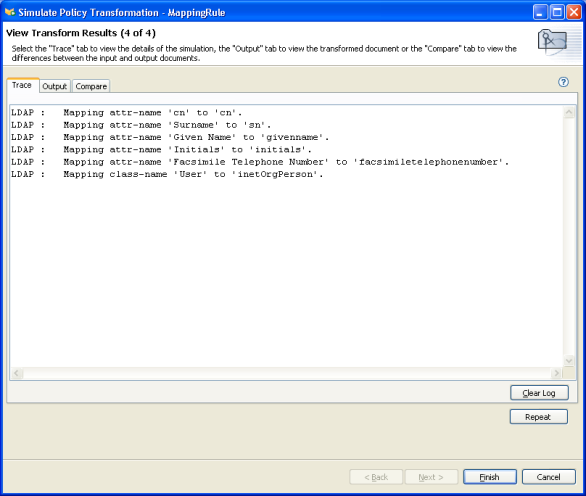Select the line mapping 'Given Name' to 'givenname'
Image resolution: width=586 pixels, height=496 pixels.
(170, 137)
